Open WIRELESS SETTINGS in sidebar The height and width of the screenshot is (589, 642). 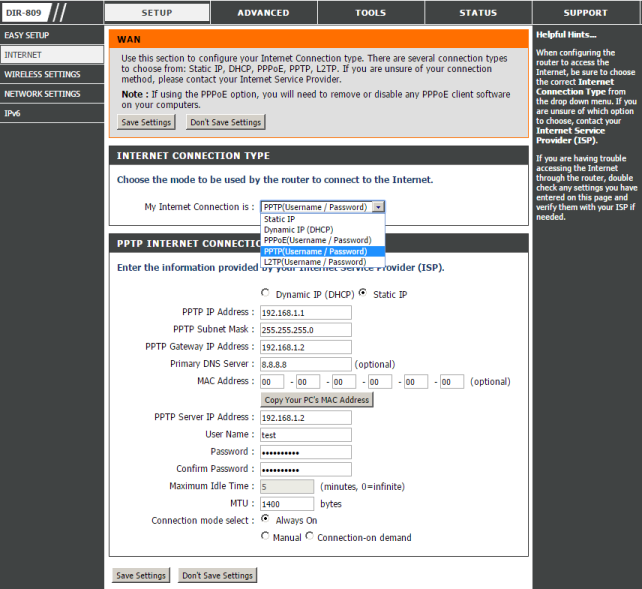[x=52, y=74]
